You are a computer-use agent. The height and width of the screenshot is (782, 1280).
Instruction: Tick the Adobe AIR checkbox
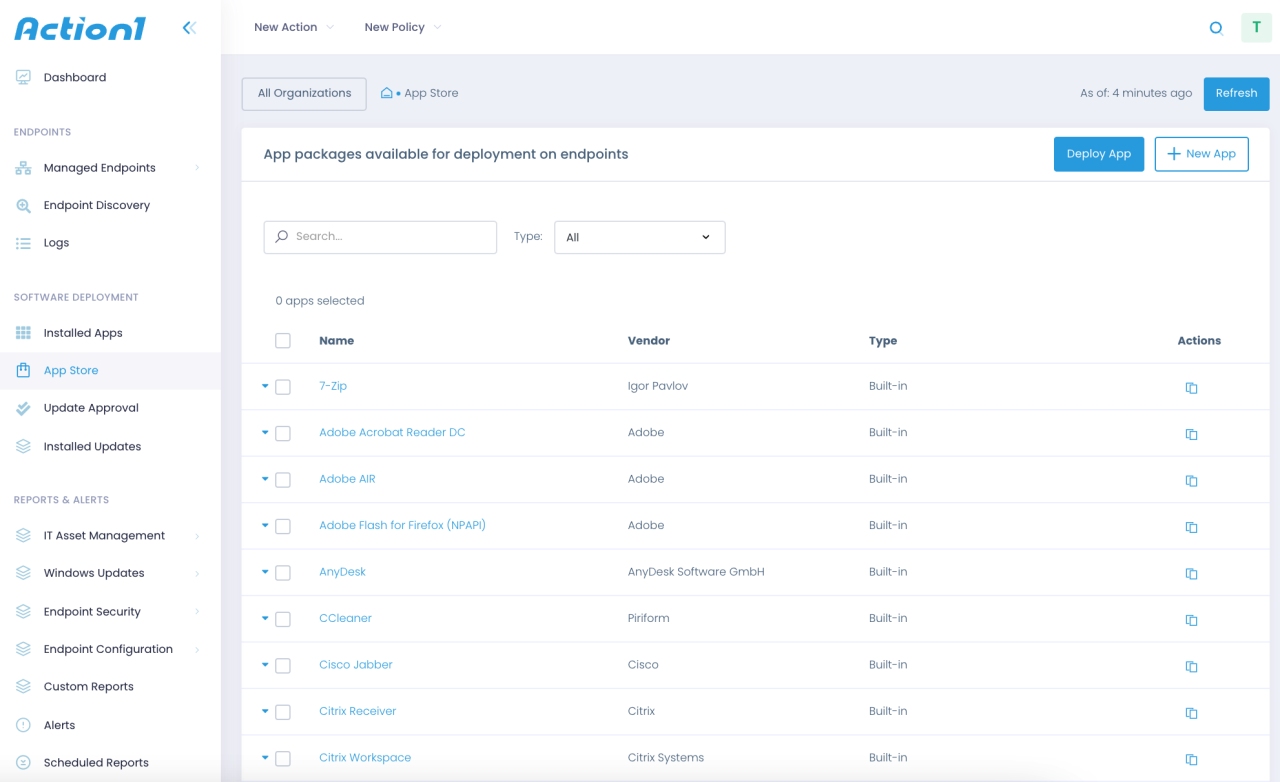[283, 480]
